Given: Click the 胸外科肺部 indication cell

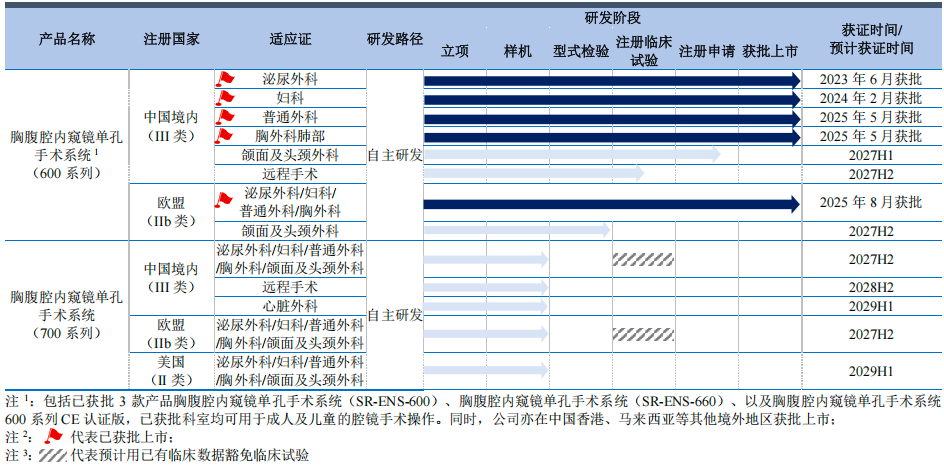Looking at the screenshot, I should click(x=290, y=135).
